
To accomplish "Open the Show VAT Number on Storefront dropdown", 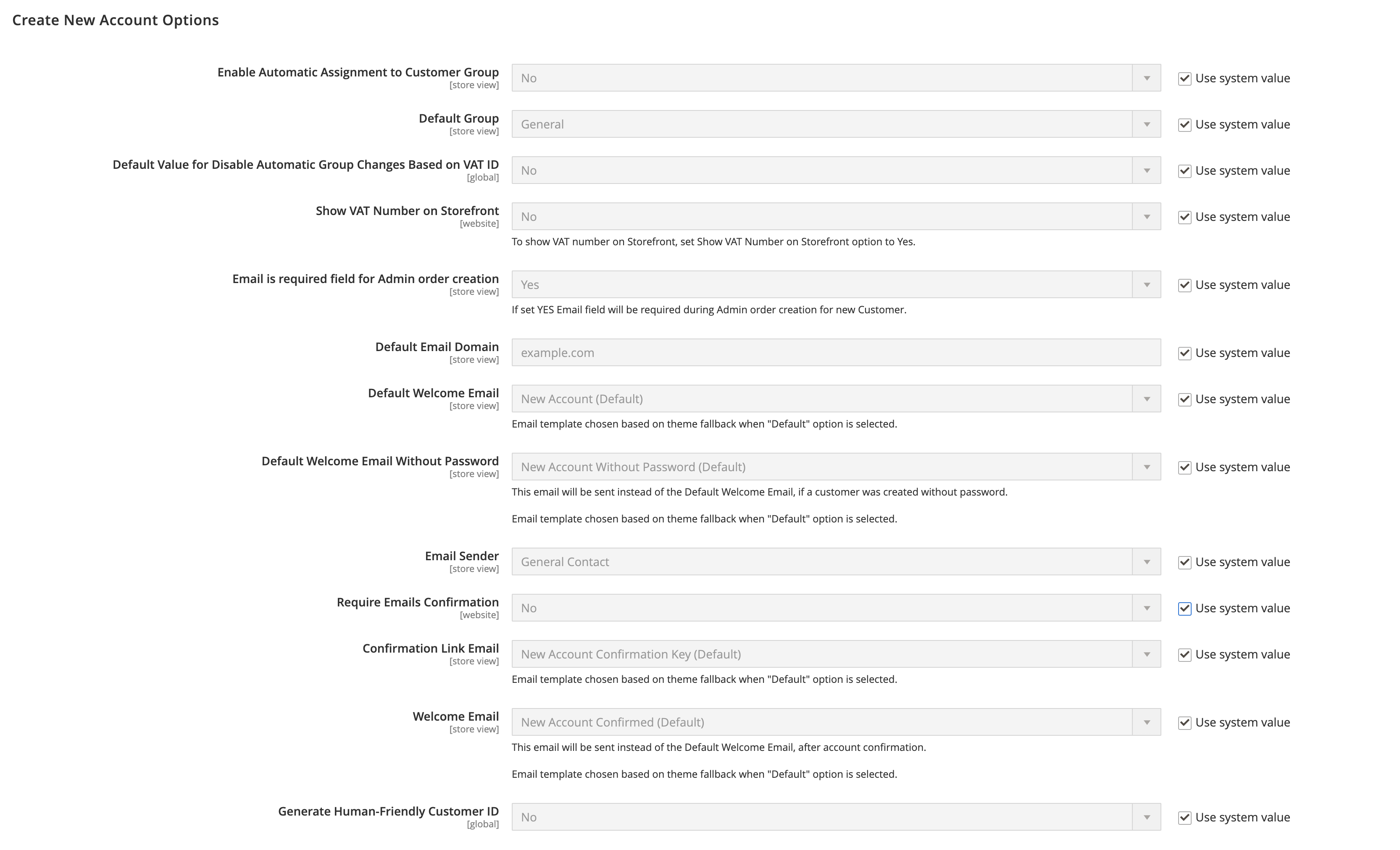I will (836, 216).
